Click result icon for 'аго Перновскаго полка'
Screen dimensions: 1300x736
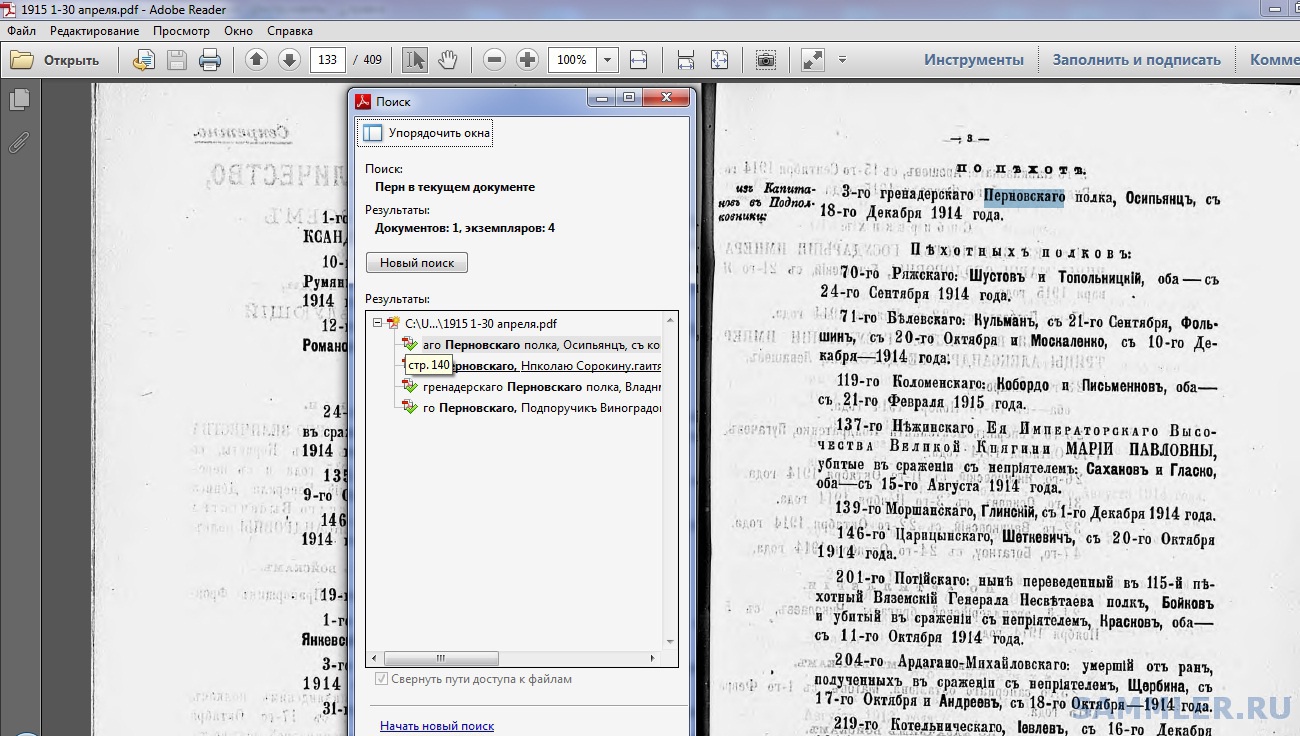[x=409, y=345]
